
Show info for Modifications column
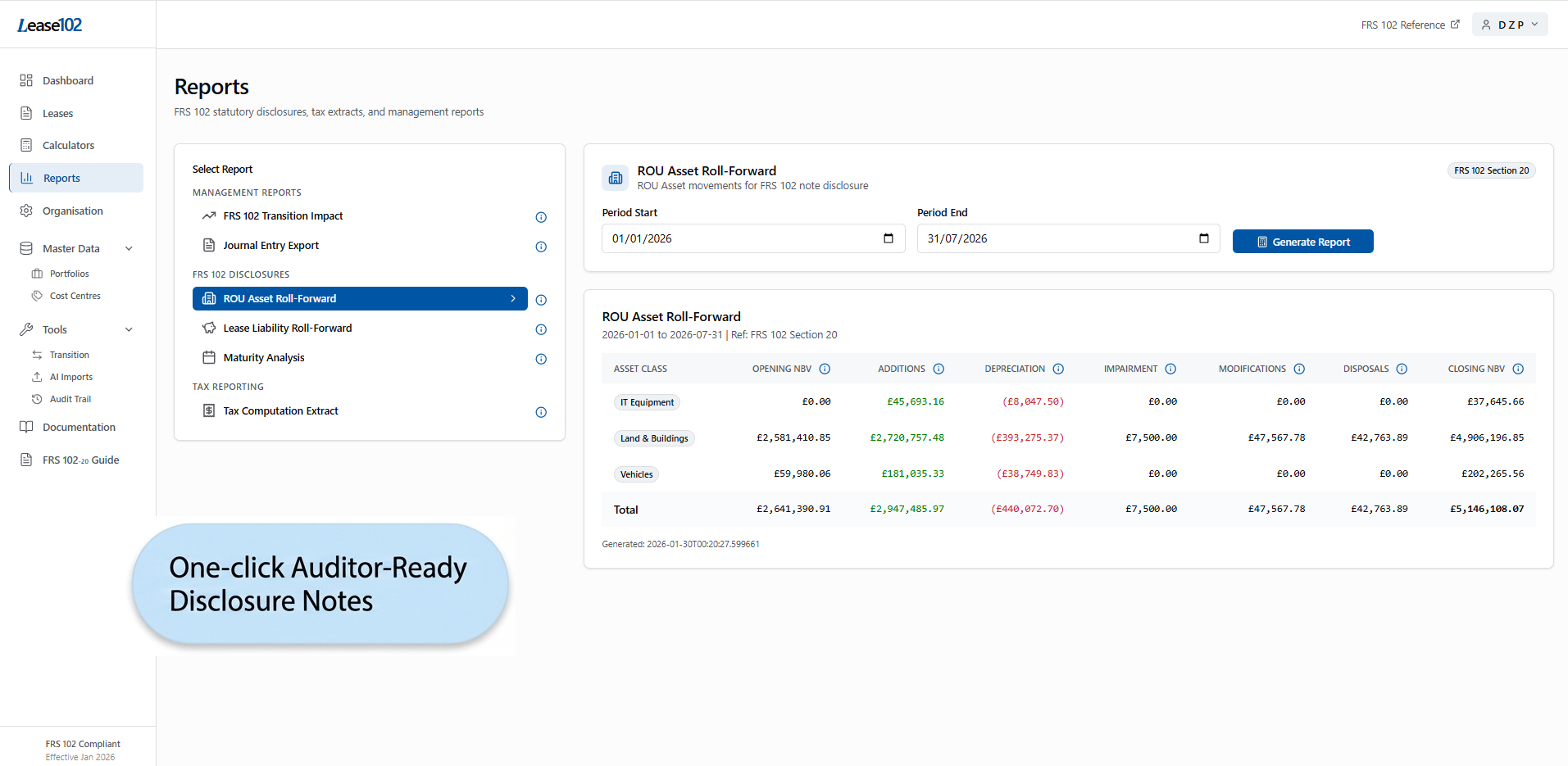pos(1299,369)
